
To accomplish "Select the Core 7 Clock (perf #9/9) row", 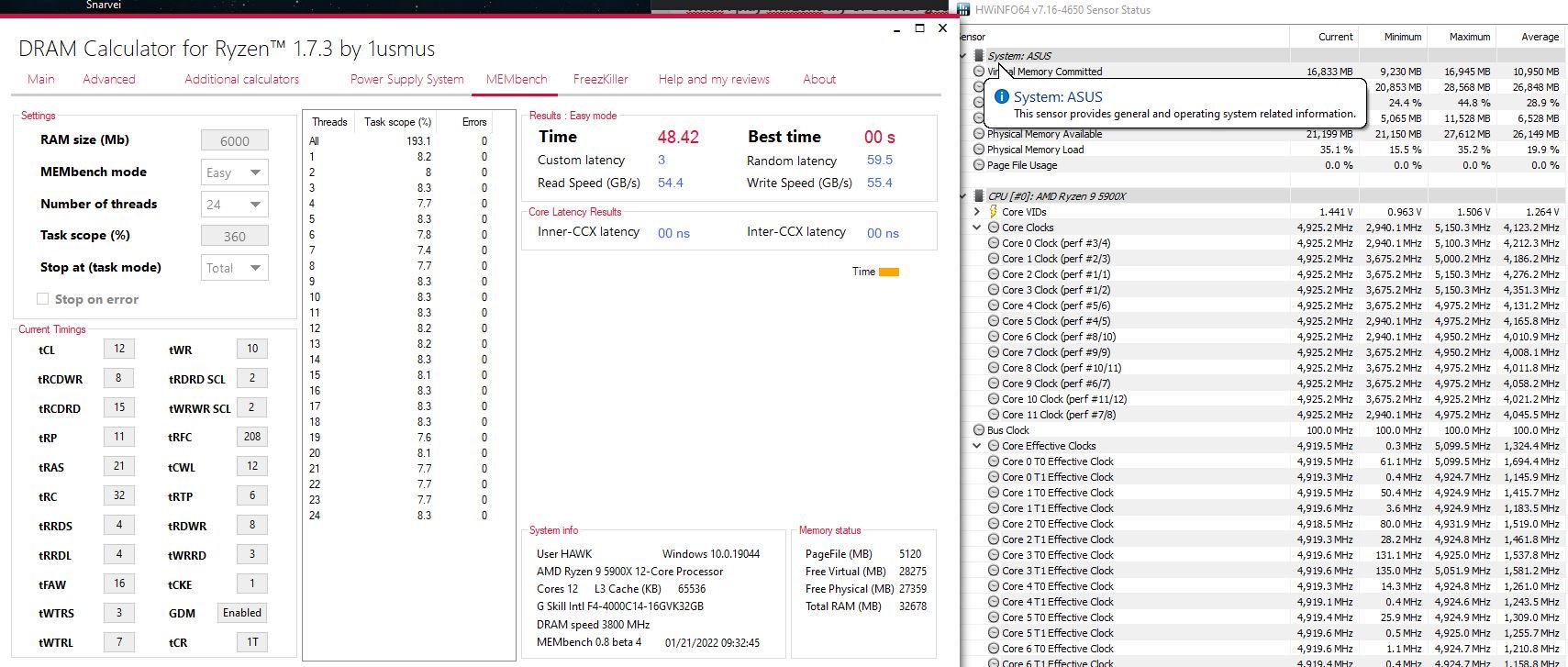I will click(x=1262, y=352).
